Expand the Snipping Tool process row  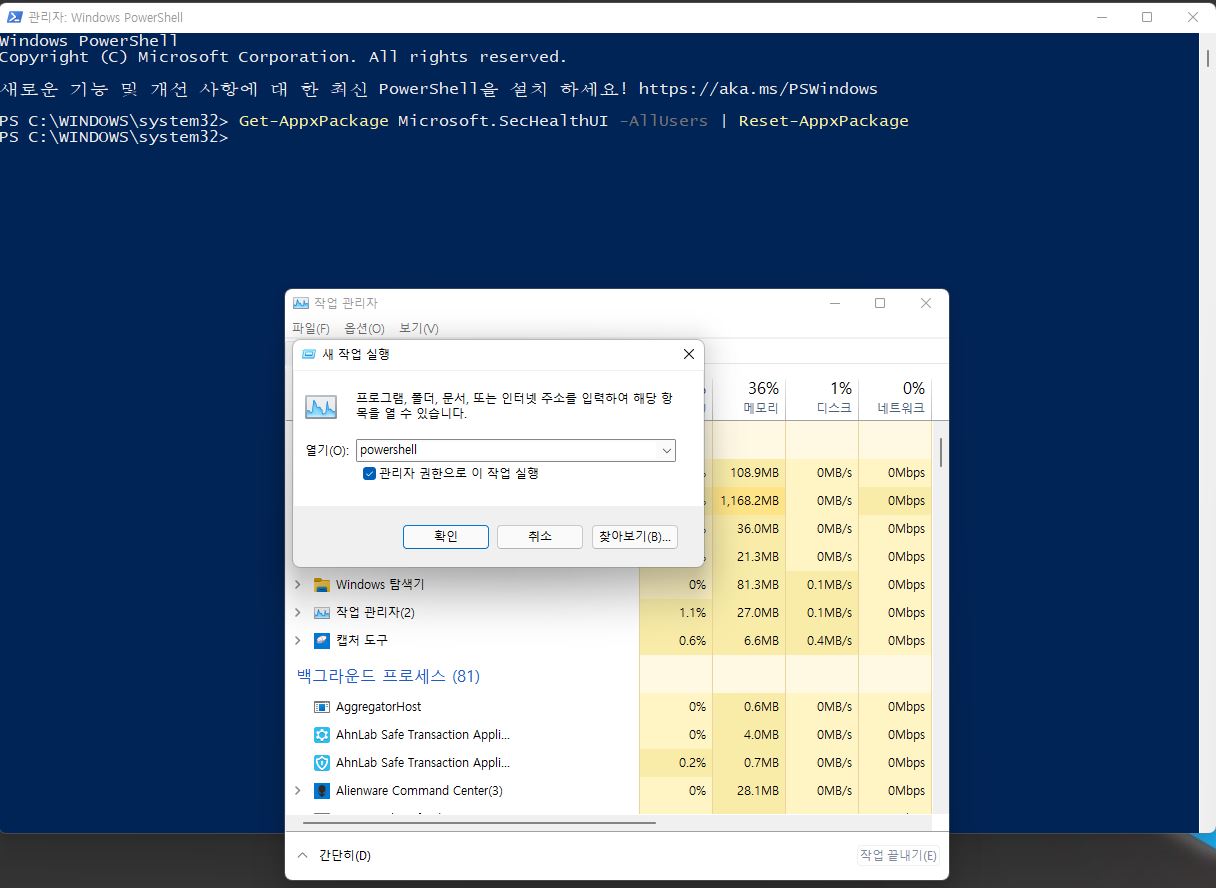click(x=297, y=640)
